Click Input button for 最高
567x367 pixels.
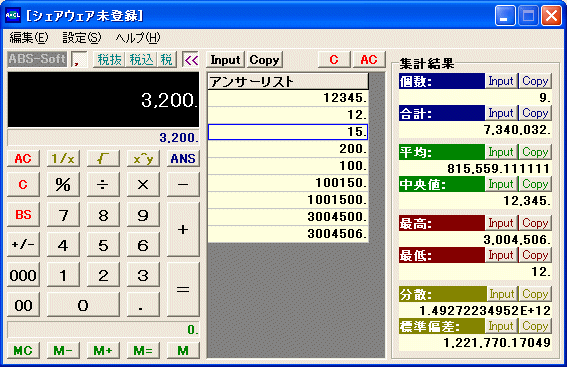501,223
